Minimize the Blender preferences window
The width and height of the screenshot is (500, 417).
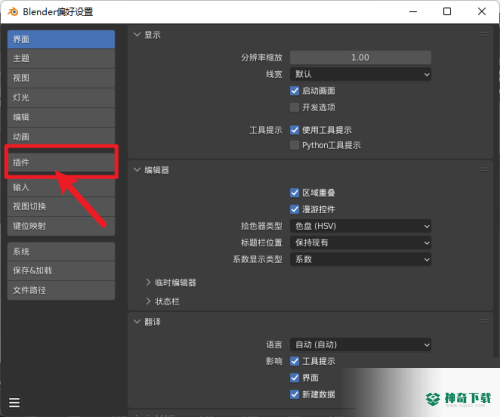tap(413, 12)
